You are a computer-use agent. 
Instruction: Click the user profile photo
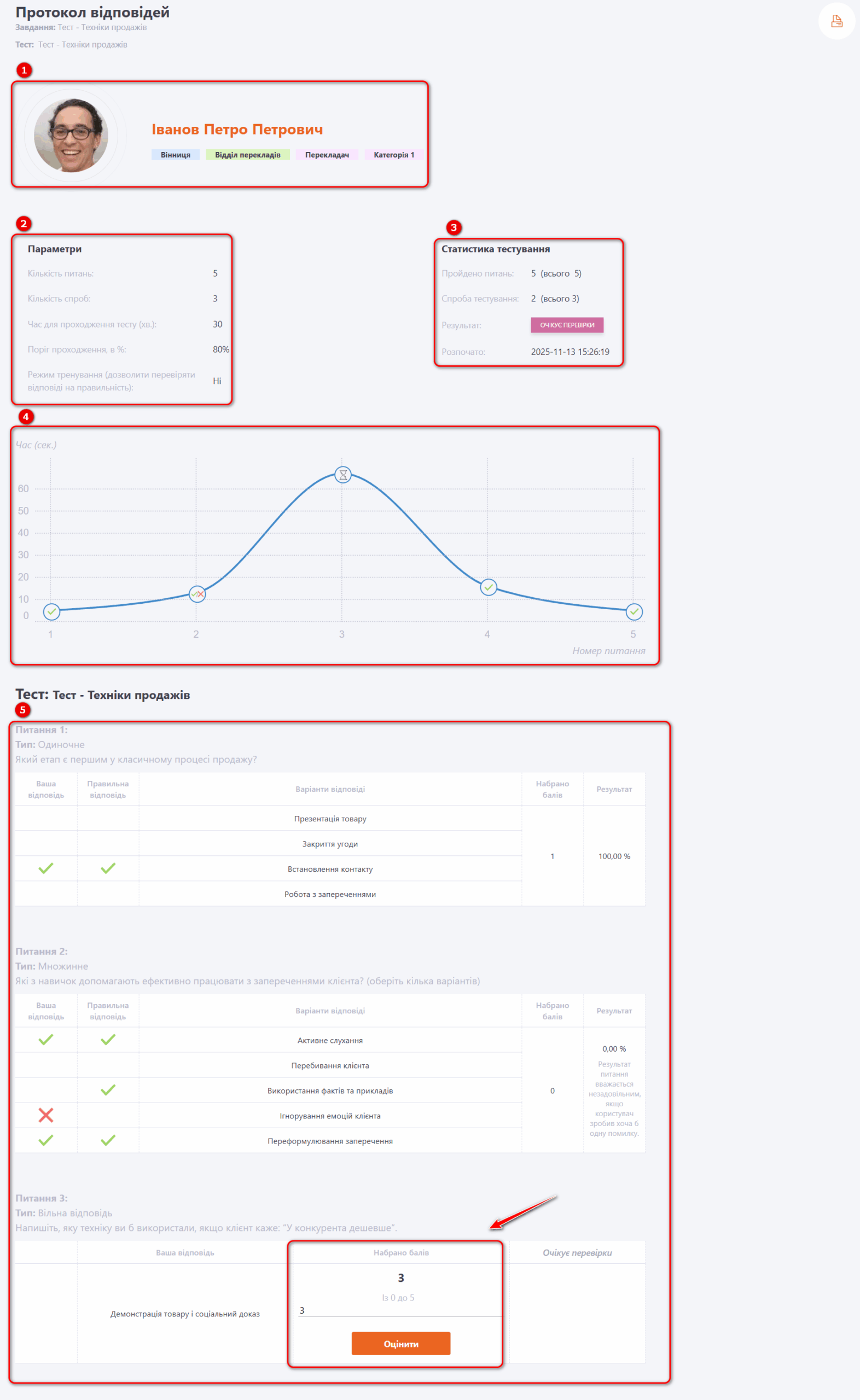pos(71,136)
